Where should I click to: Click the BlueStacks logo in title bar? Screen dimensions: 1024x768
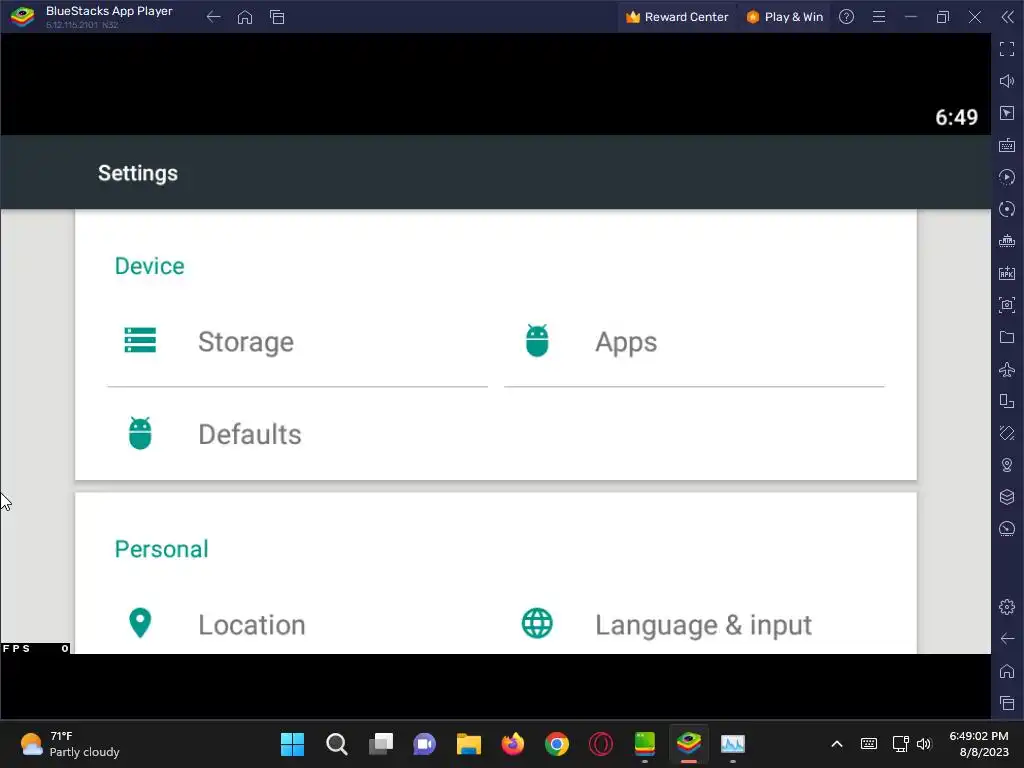[x=23, y=16]
